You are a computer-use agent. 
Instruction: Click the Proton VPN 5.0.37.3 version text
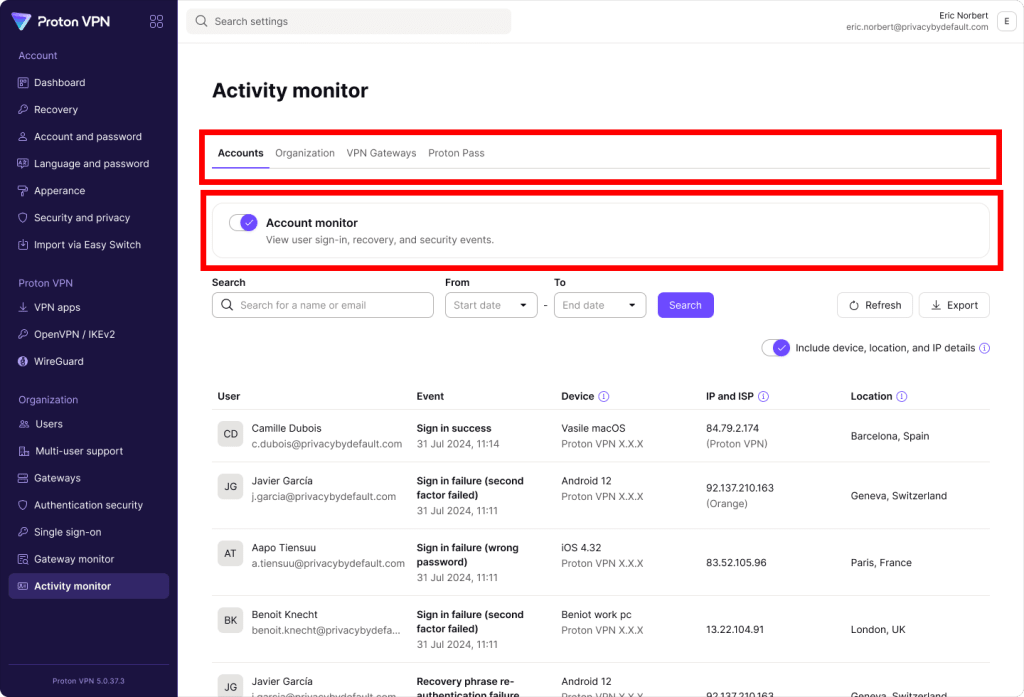[88, 681]
